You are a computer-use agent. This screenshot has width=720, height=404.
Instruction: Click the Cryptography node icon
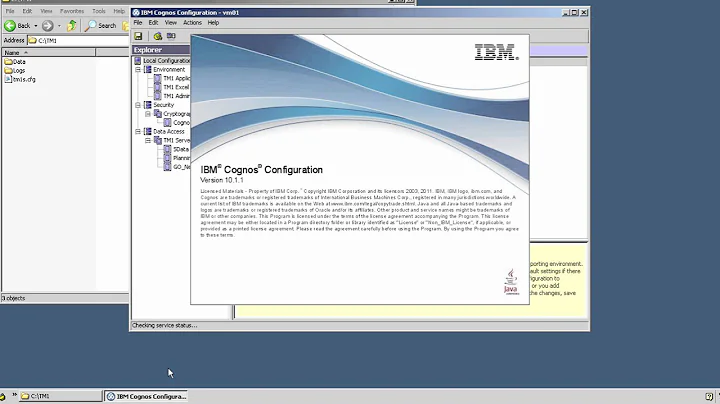tap(158, 113)
